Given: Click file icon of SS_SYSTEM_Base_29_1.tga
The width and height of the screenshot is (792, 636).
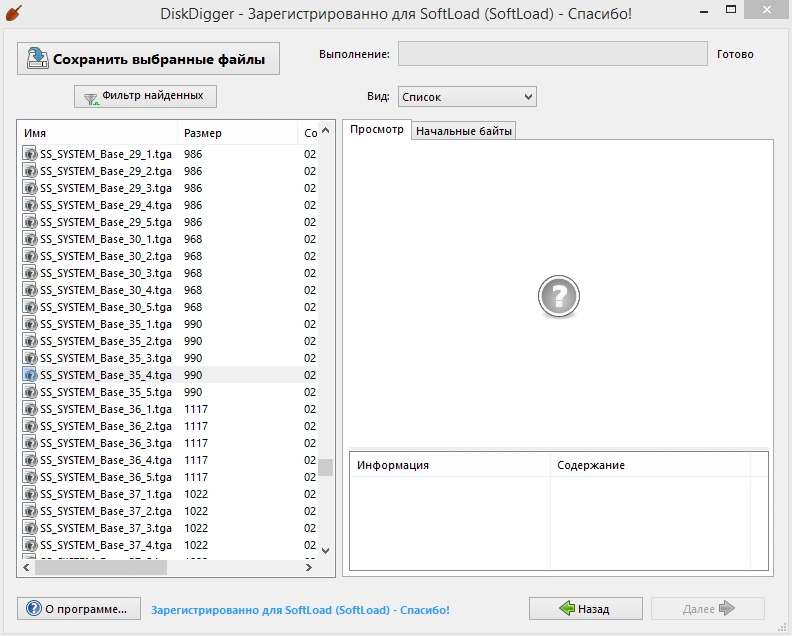Looking at the screenshot, I should point(30,154).
